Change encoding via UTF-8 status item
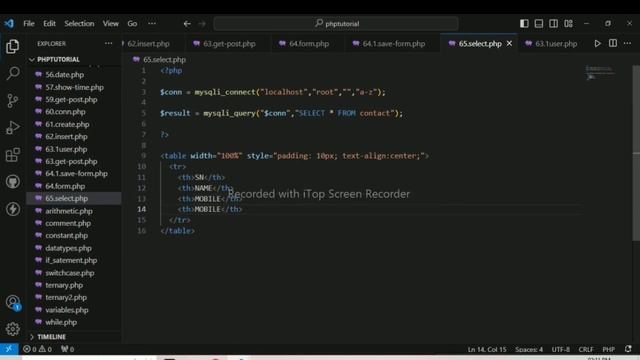 [561, 349]
